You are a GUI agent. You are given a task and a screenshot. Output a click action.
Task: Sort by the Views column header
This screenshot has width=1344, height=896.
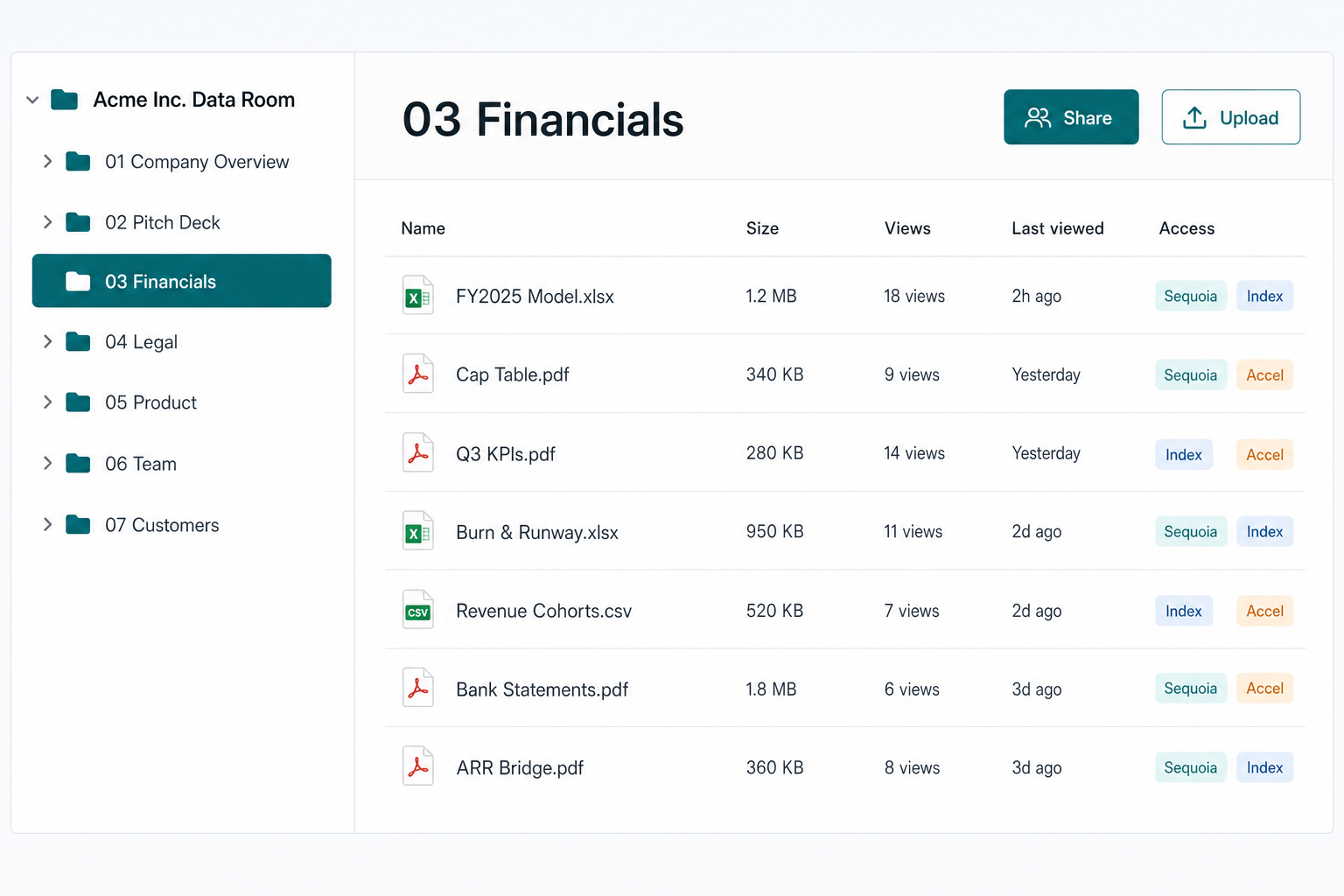coord(907,228)
